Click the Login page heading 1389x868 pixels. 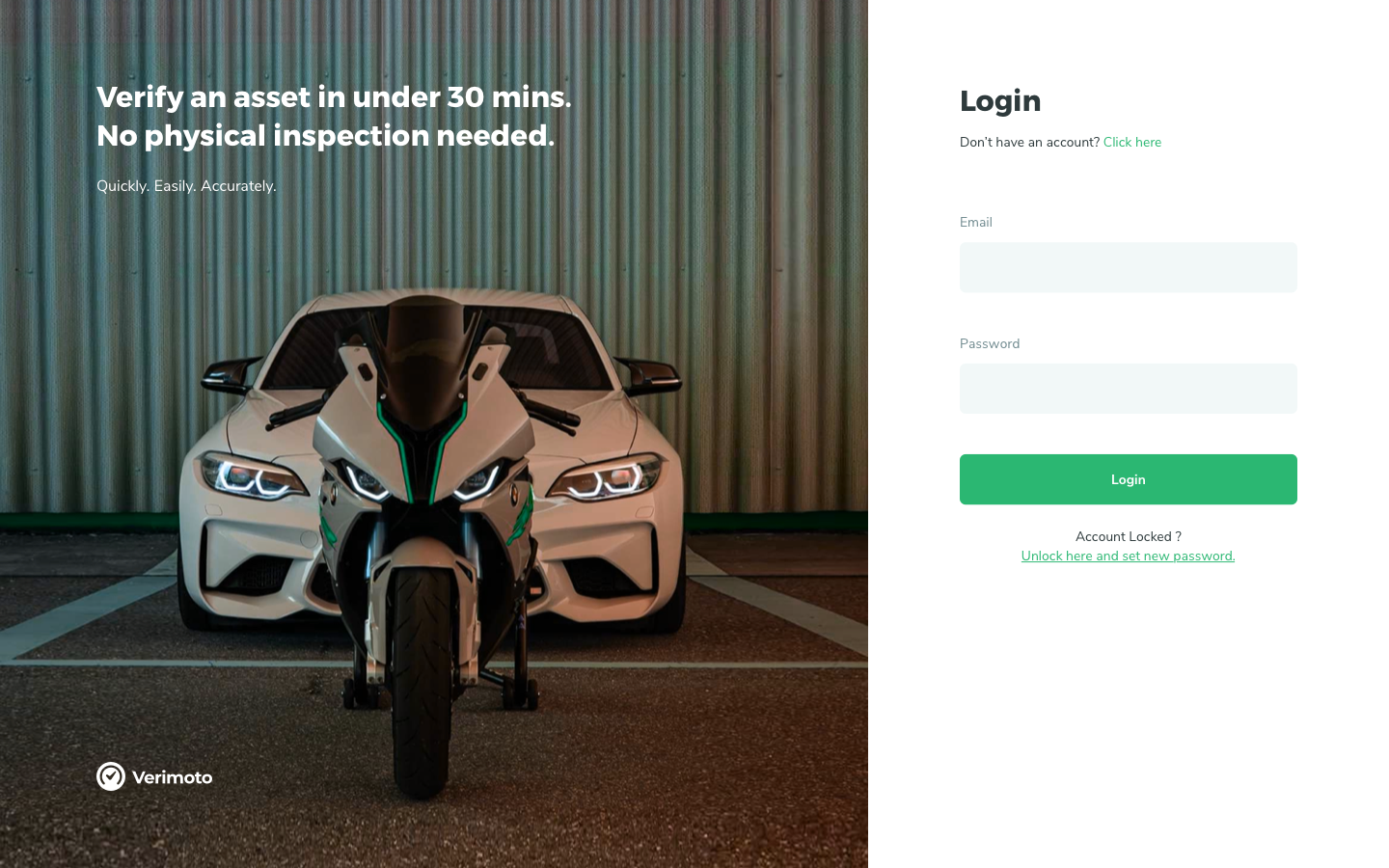point(1000,100)
